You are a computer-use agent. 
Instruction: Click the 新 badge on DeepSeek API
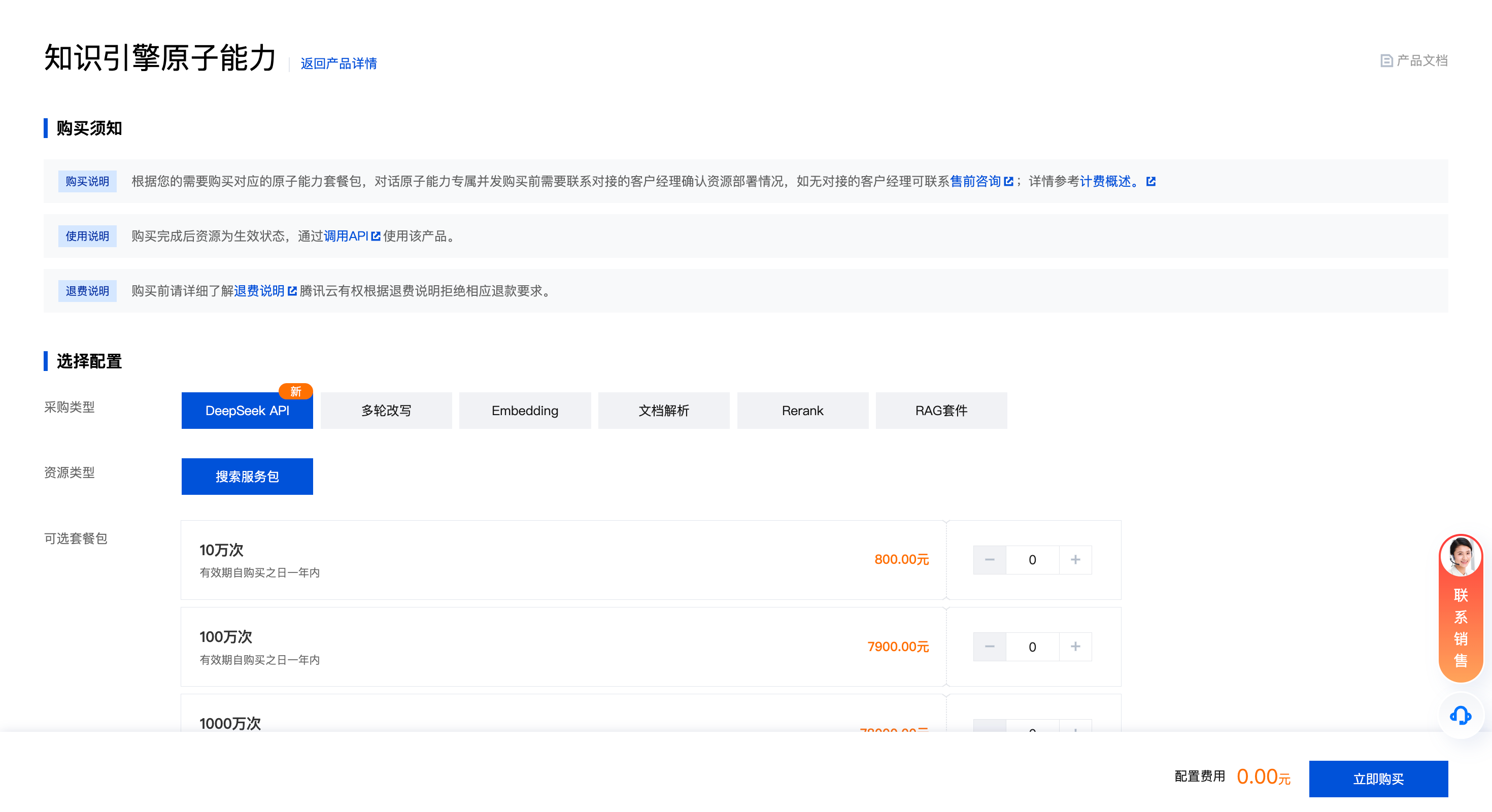296,391
